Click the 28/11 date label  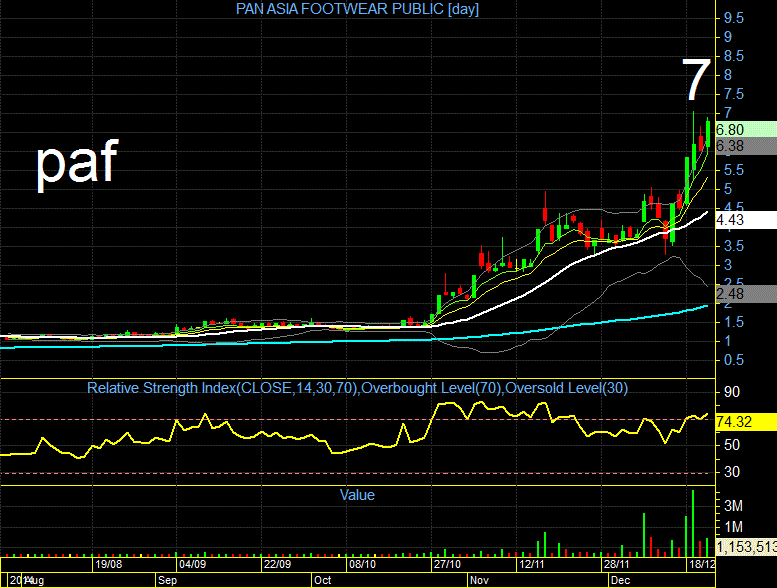point(616,564)
